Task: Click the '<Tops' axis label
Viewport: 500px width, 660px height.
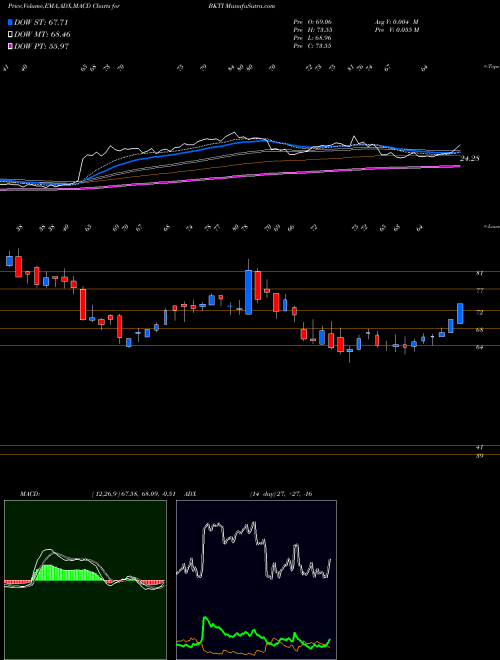Action: 491,67
